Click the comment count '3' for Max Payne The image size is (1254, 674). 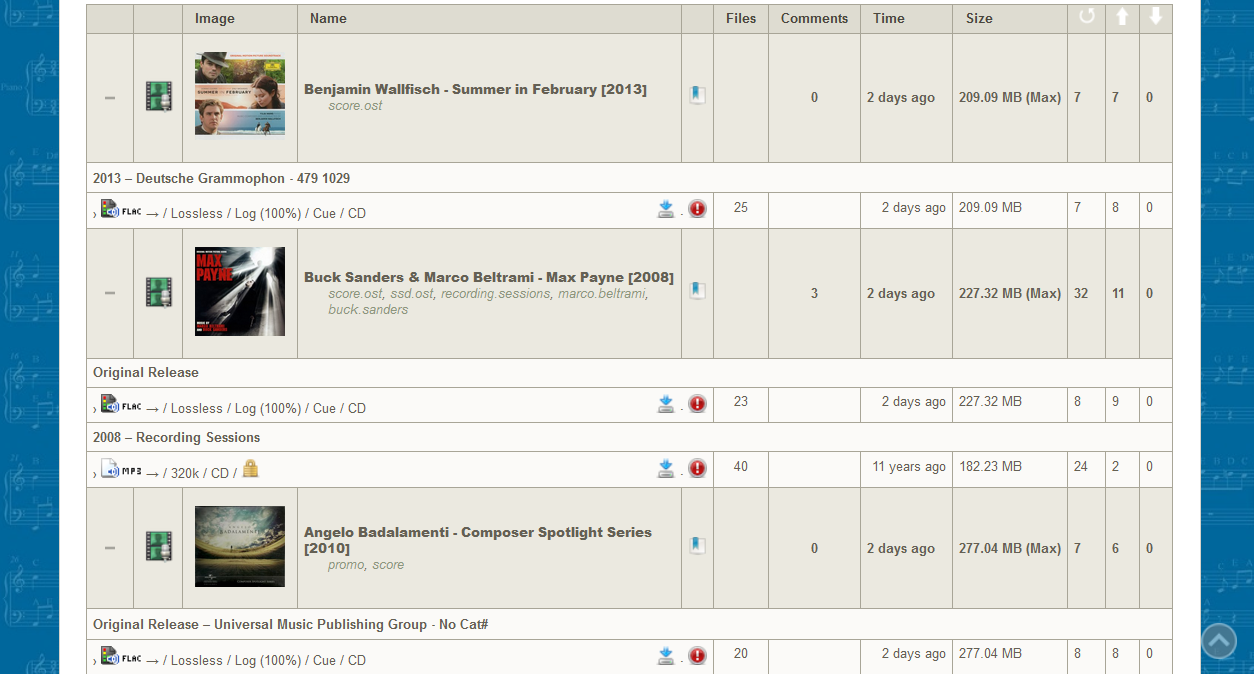point(814,293)
